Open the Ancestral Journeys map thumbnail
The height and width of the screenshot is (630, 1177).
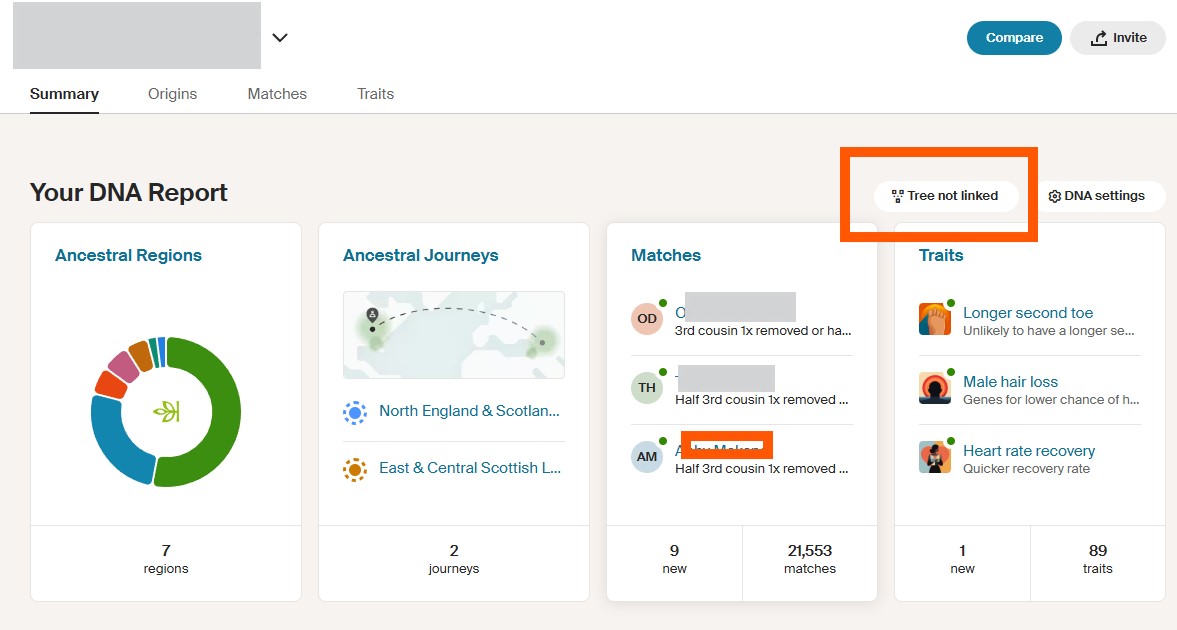[x=453, y=335]
